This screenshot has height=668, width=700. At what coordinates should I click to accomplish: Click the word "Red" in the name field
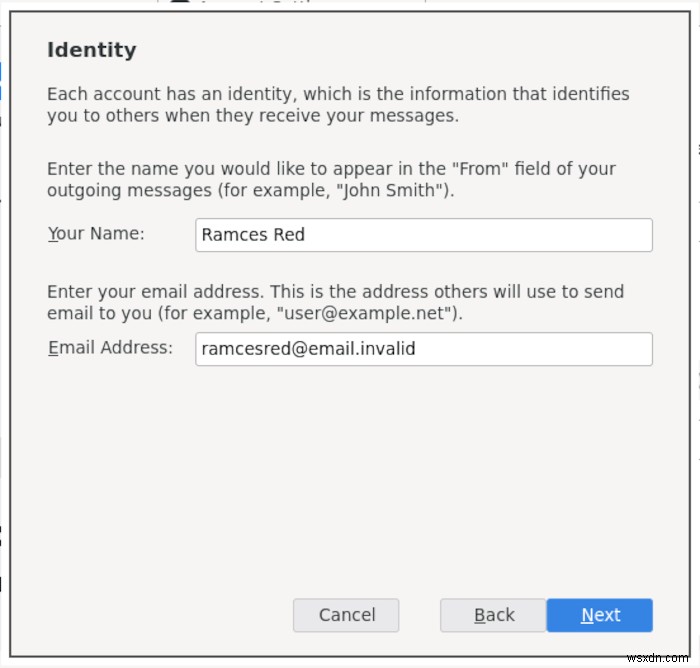click(289, 234)
